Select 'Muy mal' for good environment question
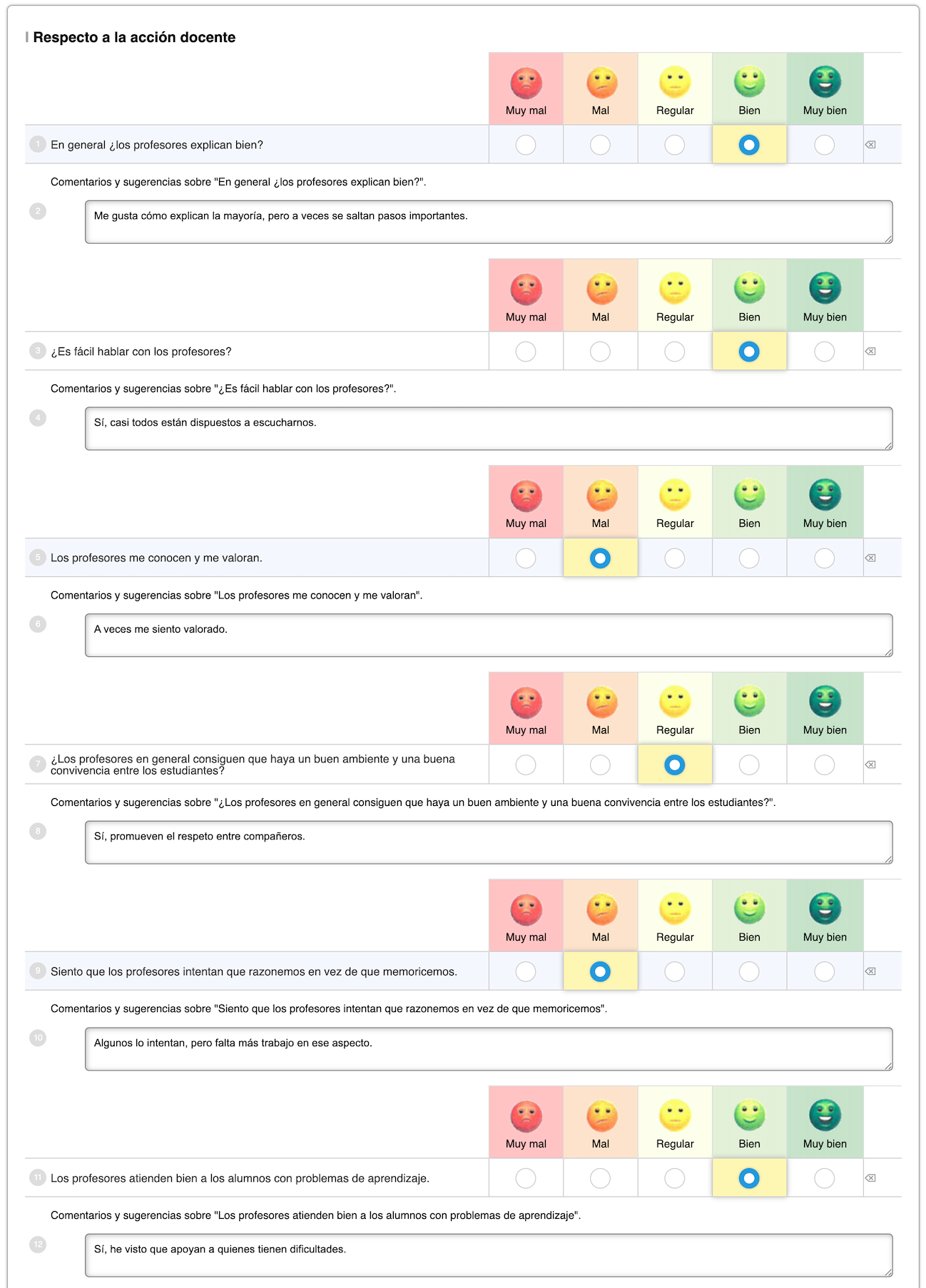 point(526,765)
